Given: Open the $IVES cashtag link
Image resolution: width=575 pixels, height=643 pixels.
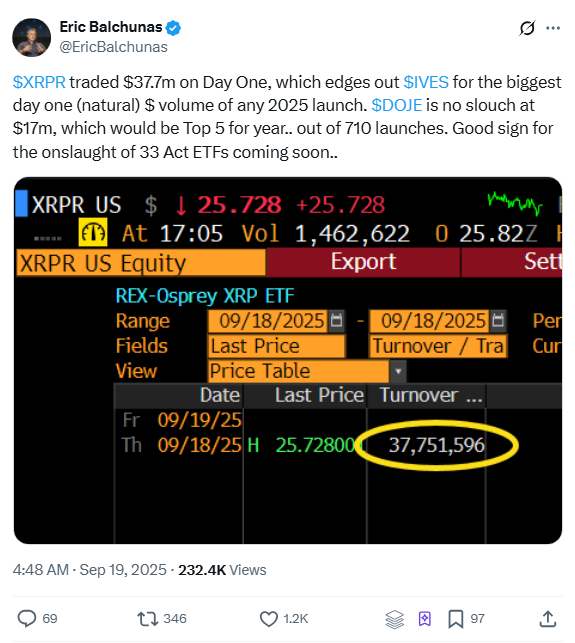Looking at the screenshot, I should click(426, 82).
